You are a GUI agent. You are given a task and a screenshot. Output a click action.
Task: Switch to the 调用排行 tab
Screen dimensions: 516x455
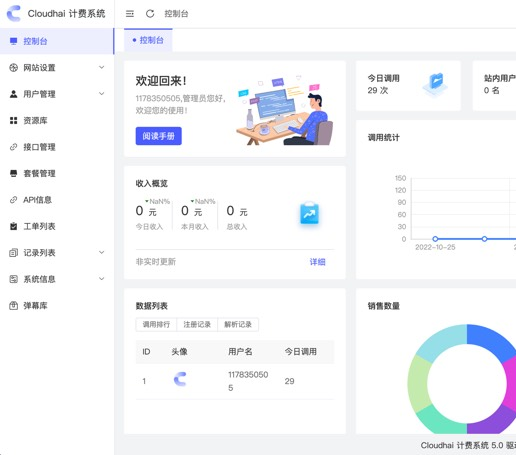(156, 324)
